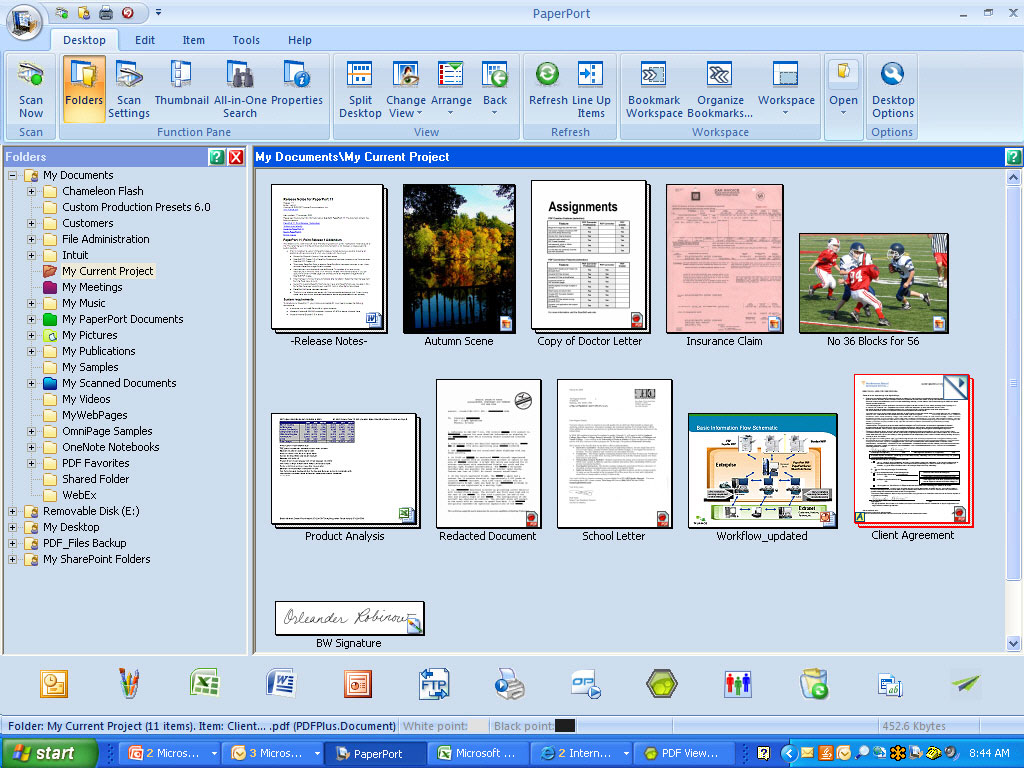The width and height of the screenshot is (1024, 768).
Task: Close the Folders pane with red X
Action: pyautogui.click(x=236, y=157)
